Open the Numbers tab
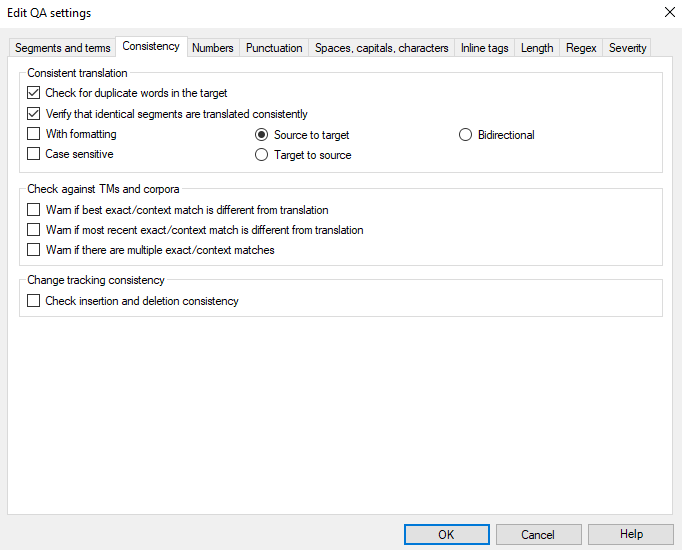682x550 pixels. point(213,48)
